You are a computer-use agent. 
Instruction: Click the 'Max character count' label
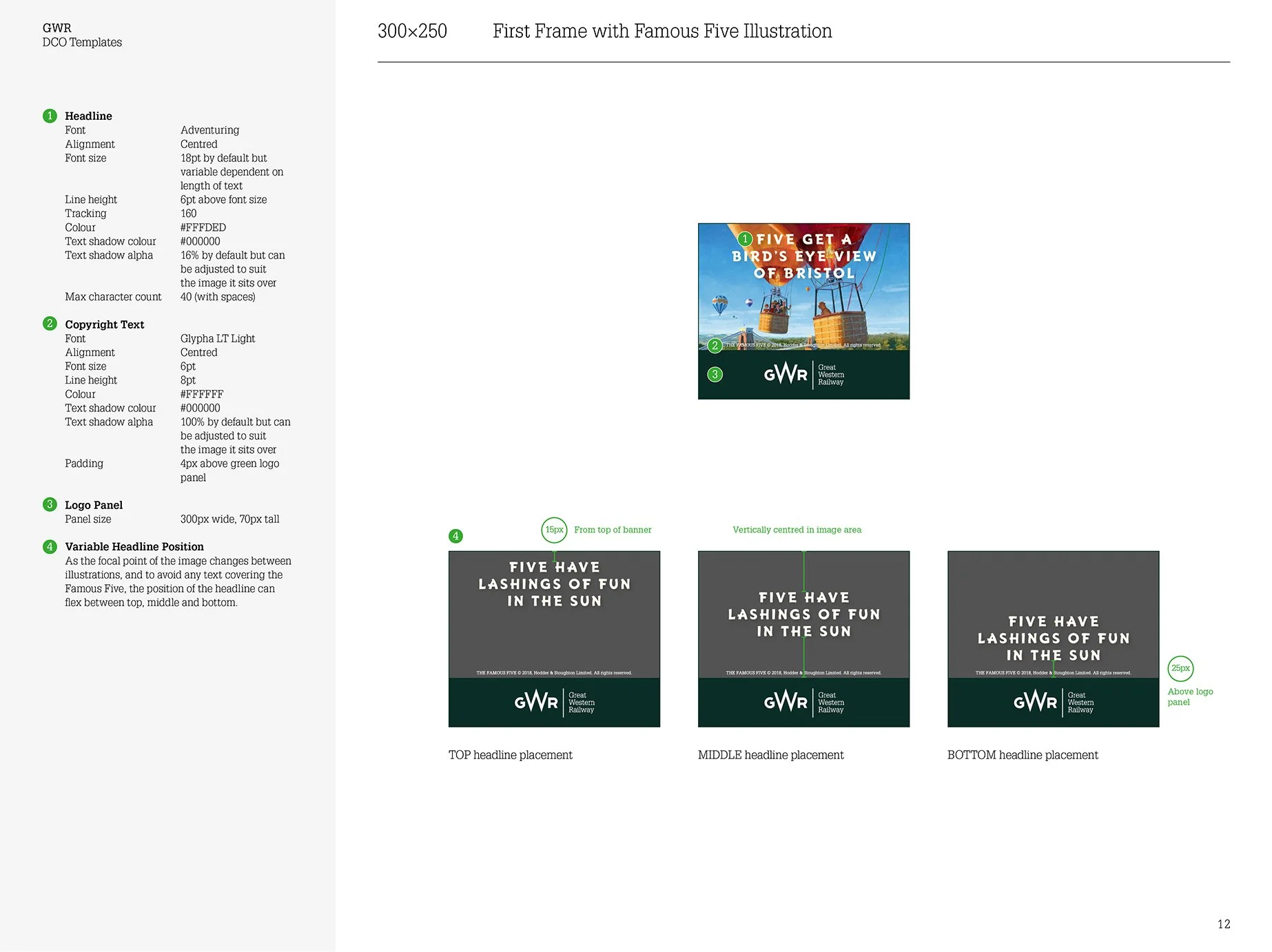(x=113, y=297)
